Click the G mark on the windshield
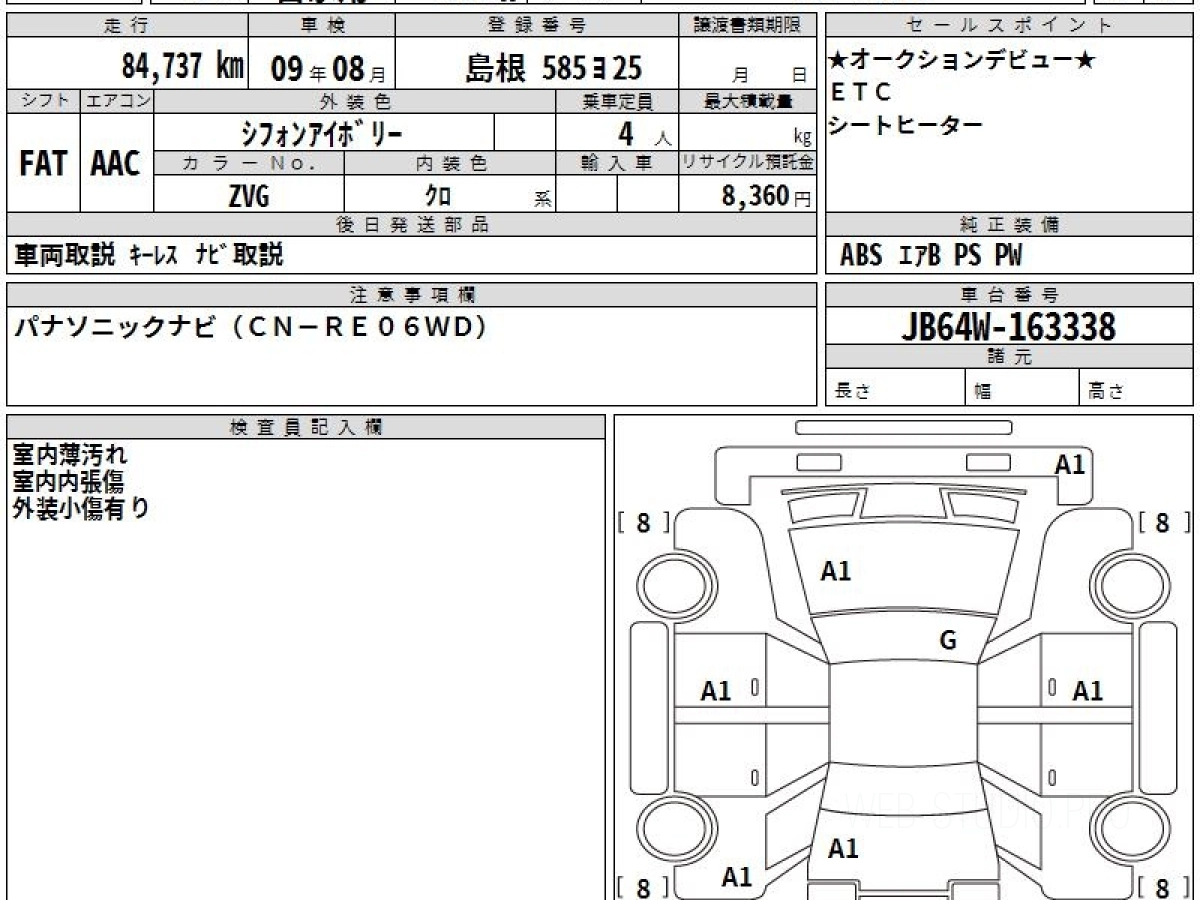The image size is (1200, 900). tap(948, 641)
